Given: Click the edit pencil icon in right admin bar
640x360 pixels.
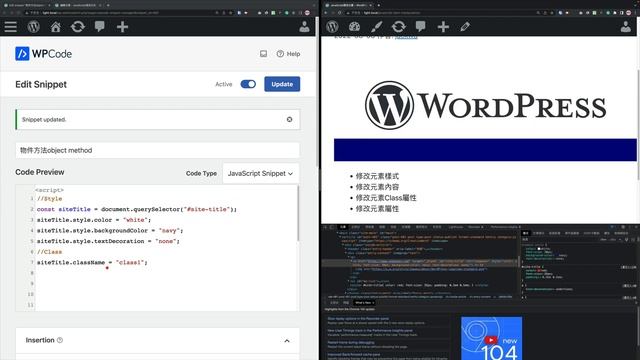Looking at the screenshot, I should point(465,27).
